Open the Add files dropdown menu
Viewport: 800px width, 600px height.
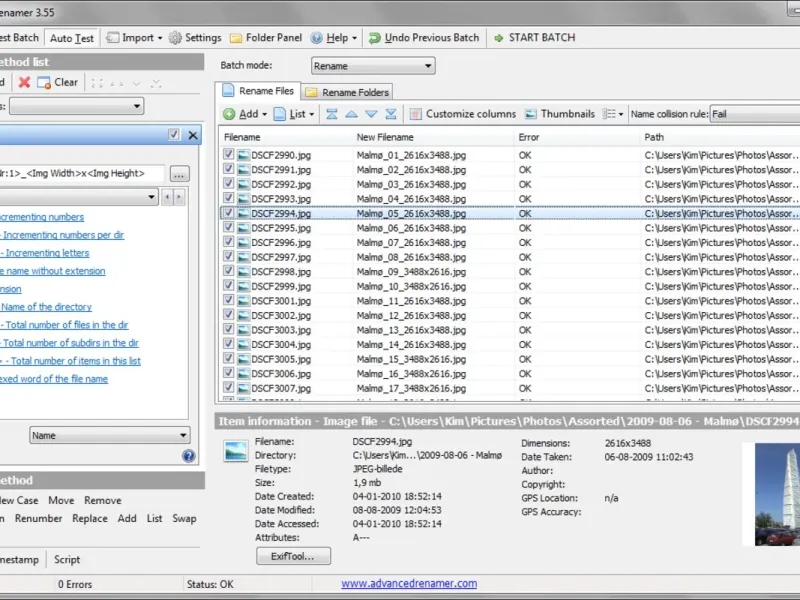tap(247, 114)
